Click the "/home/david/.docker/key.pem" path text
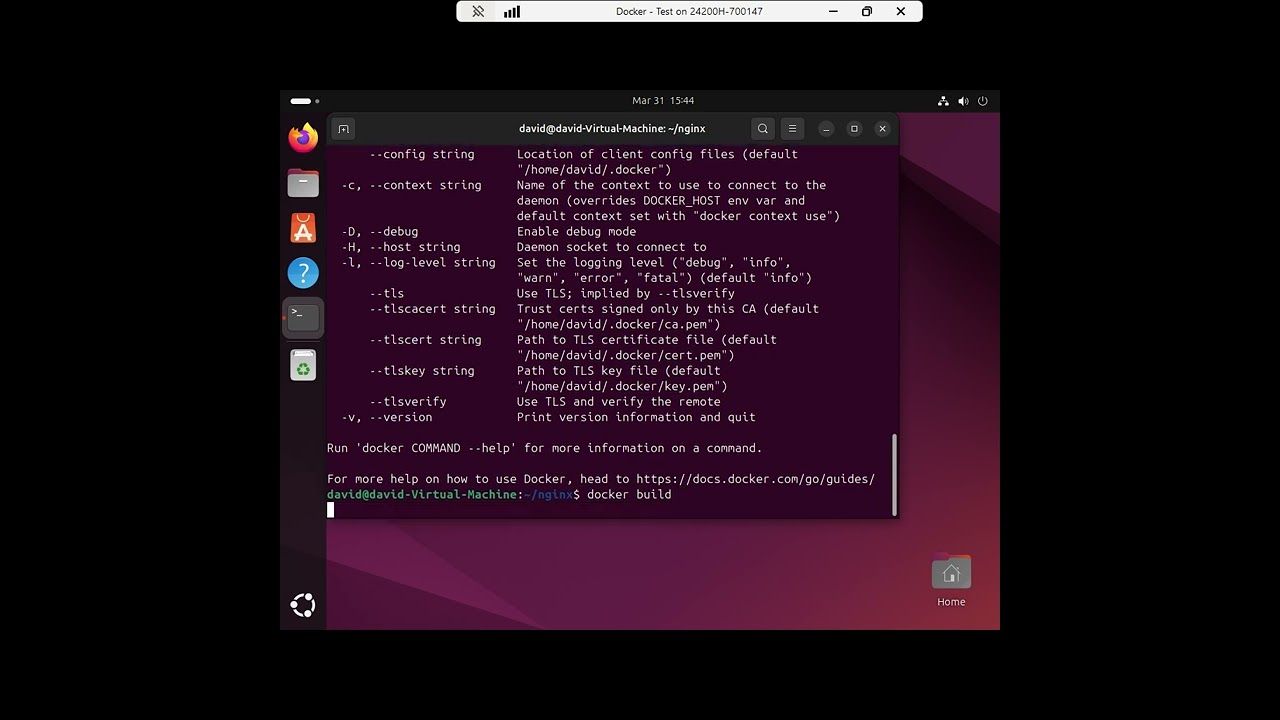This screenshot has width=1280, height=720. (x=622, y=386)
